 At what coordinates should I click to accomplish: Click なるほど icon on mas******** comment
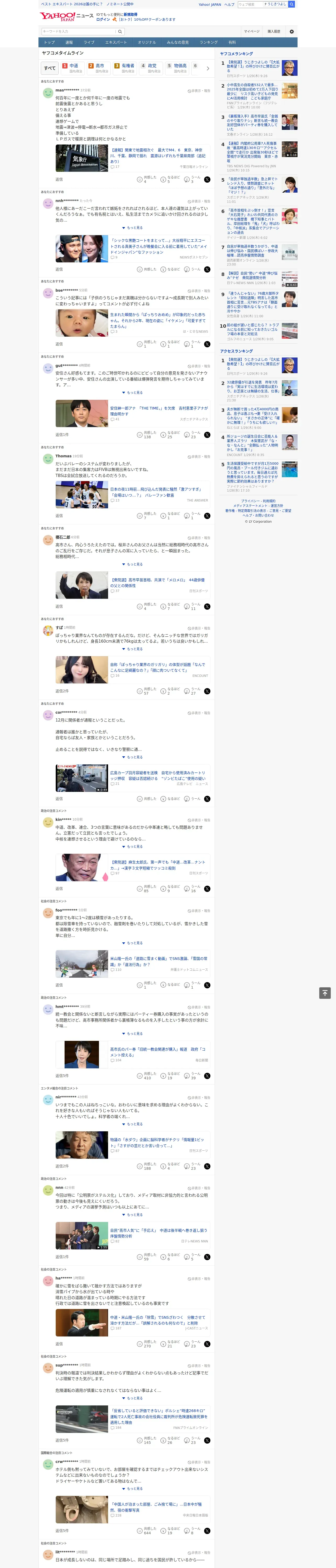click(x=164, y=180)
